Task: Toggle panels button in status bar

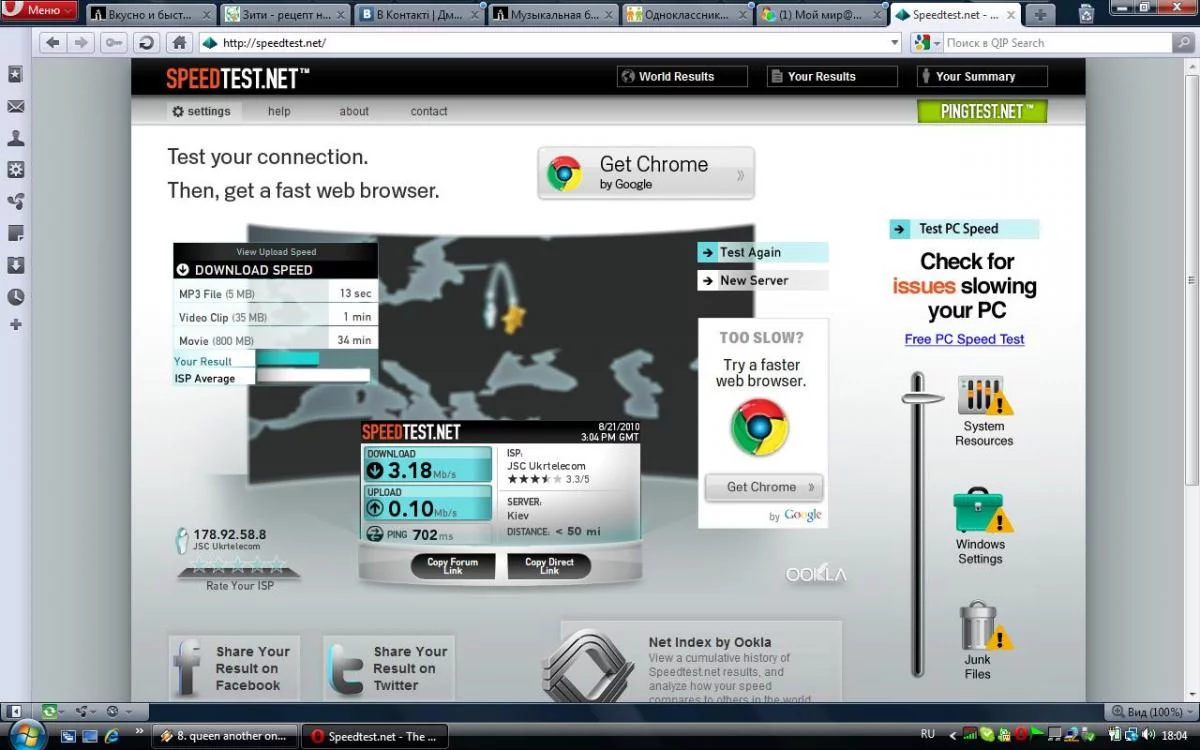Action: click(x=15, y=712)
